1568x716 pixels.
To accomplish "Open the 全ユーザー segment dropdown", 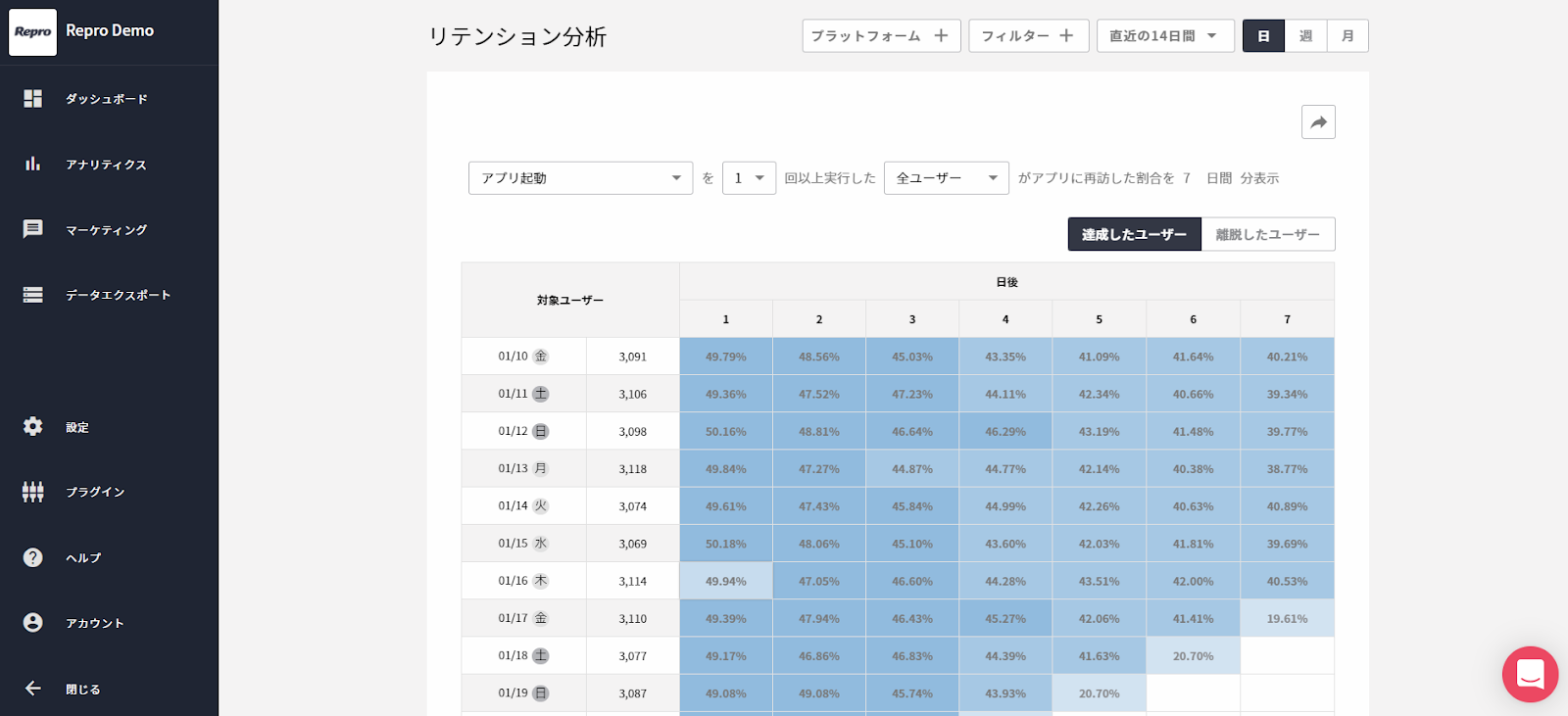I will [947, 178].
